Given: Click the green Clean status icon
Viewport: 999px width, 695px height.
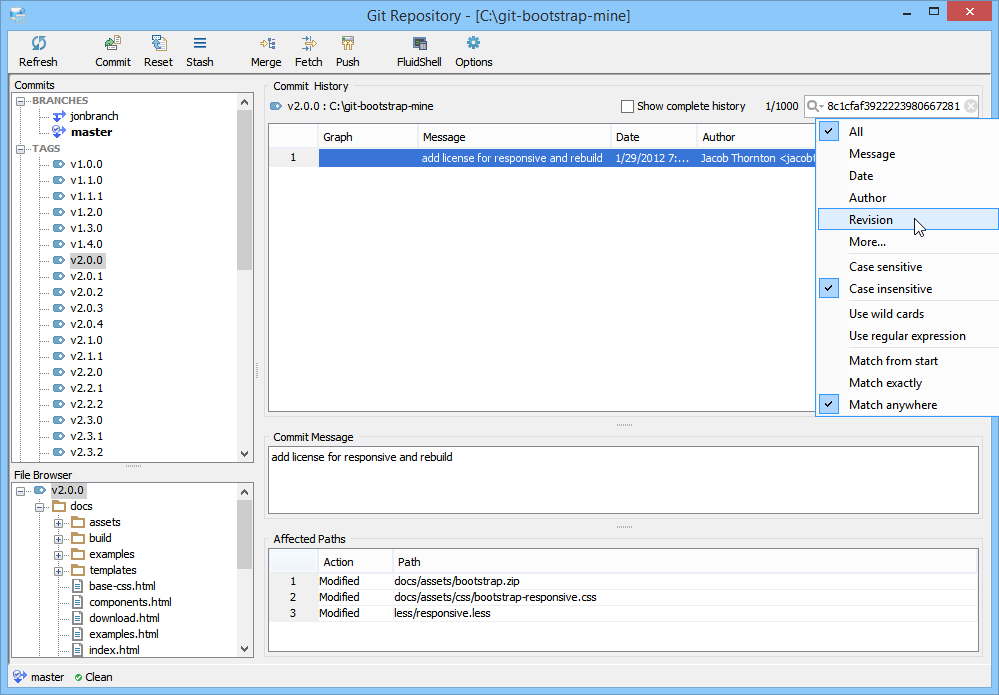Looking at the screenshot, I should coord(78,678).
